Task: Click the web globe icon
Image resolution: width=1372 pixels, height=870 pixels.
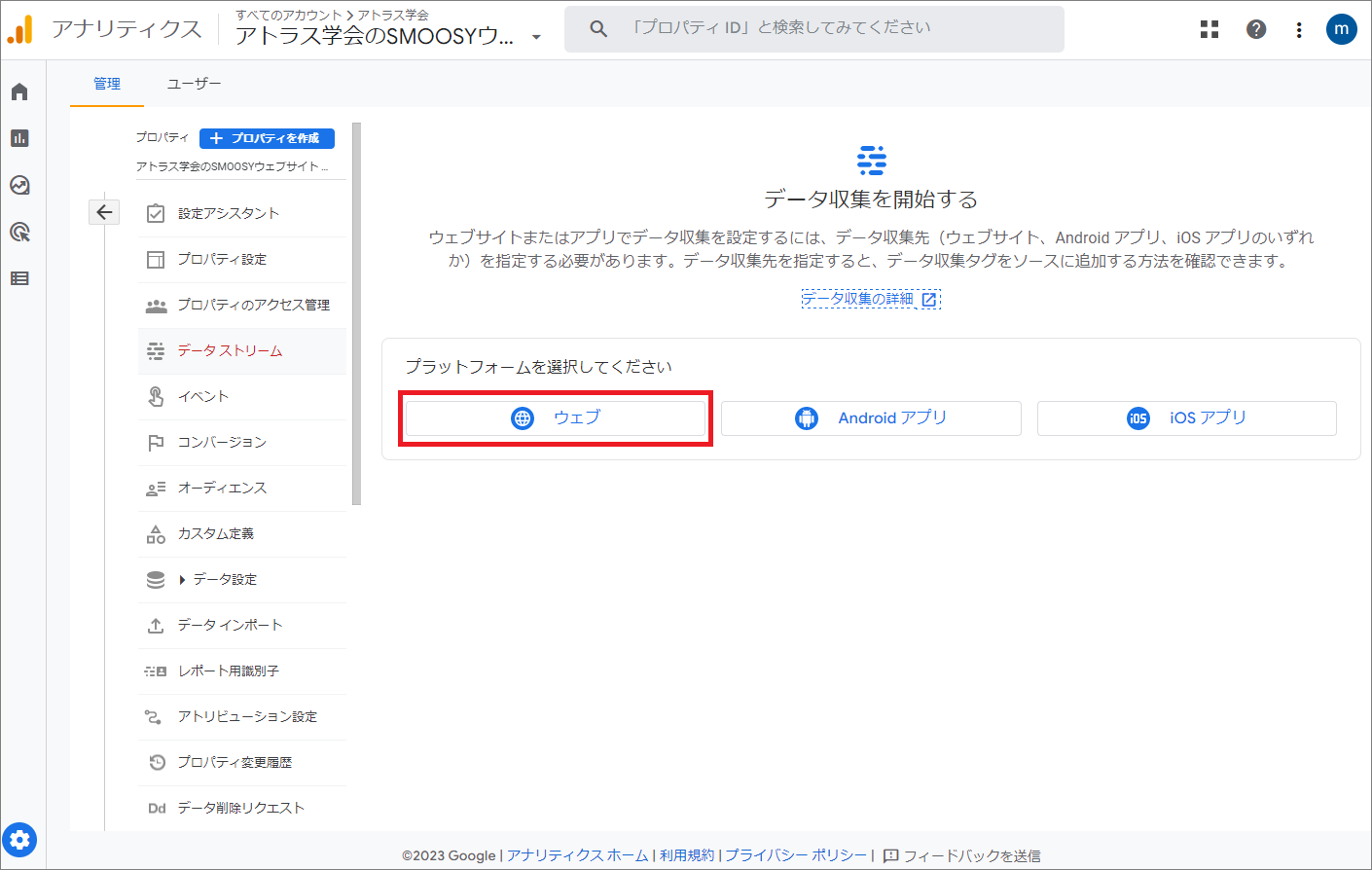Action: [523, 417]
